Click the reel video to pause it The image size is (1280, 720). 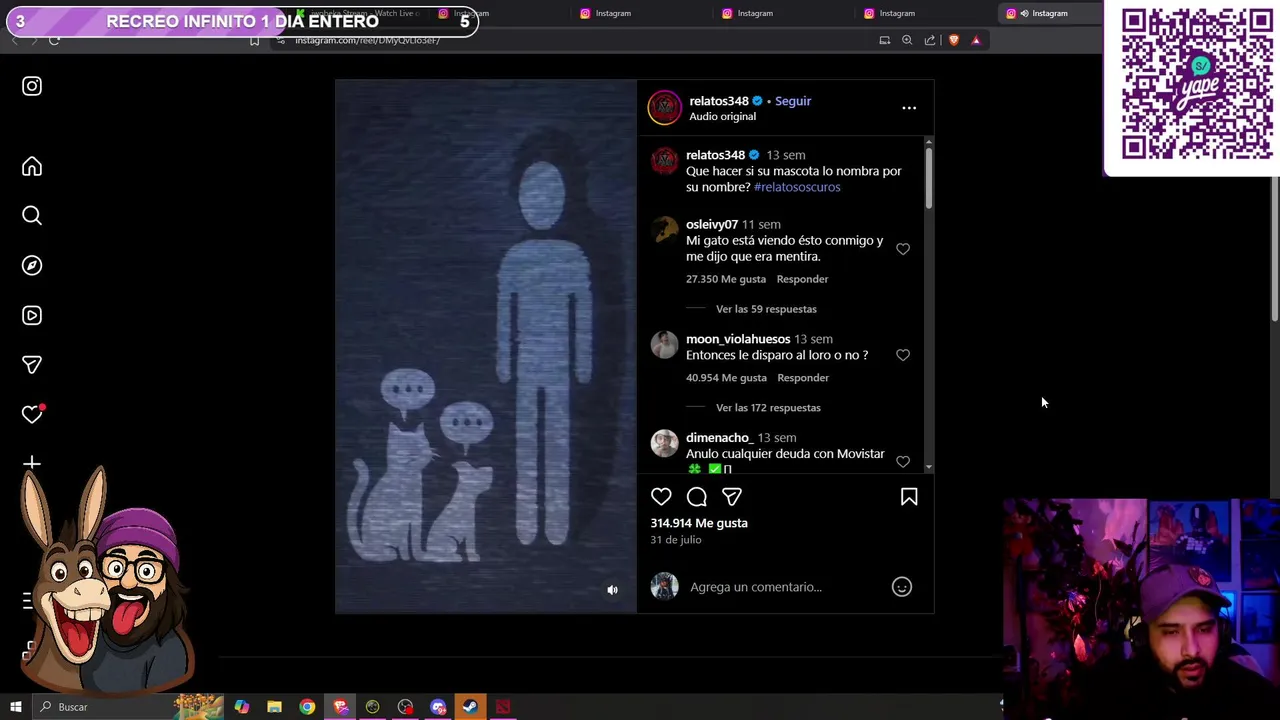pyautogui.click(x=485, y=346)
